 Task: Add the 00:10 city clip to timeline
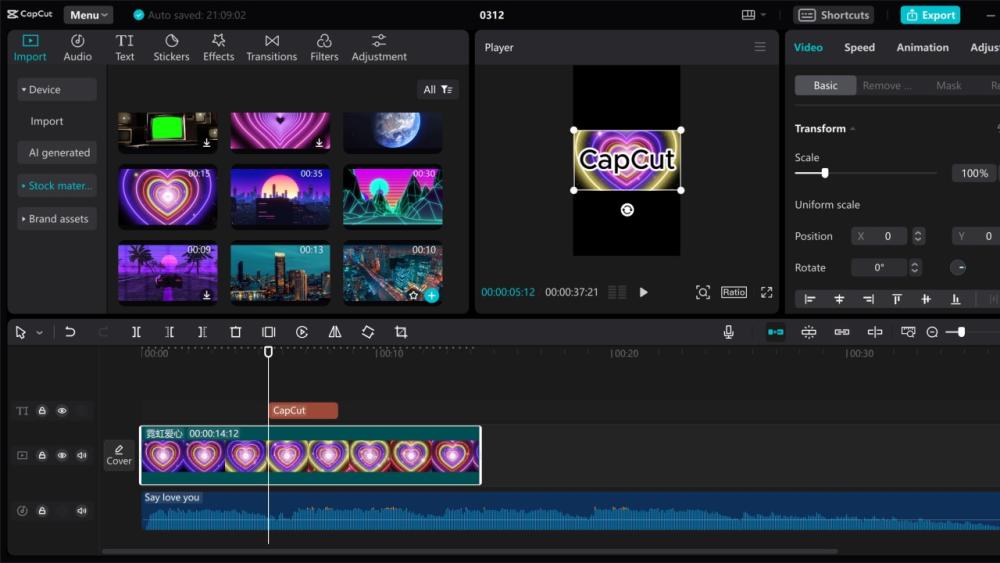click(432, 295)
